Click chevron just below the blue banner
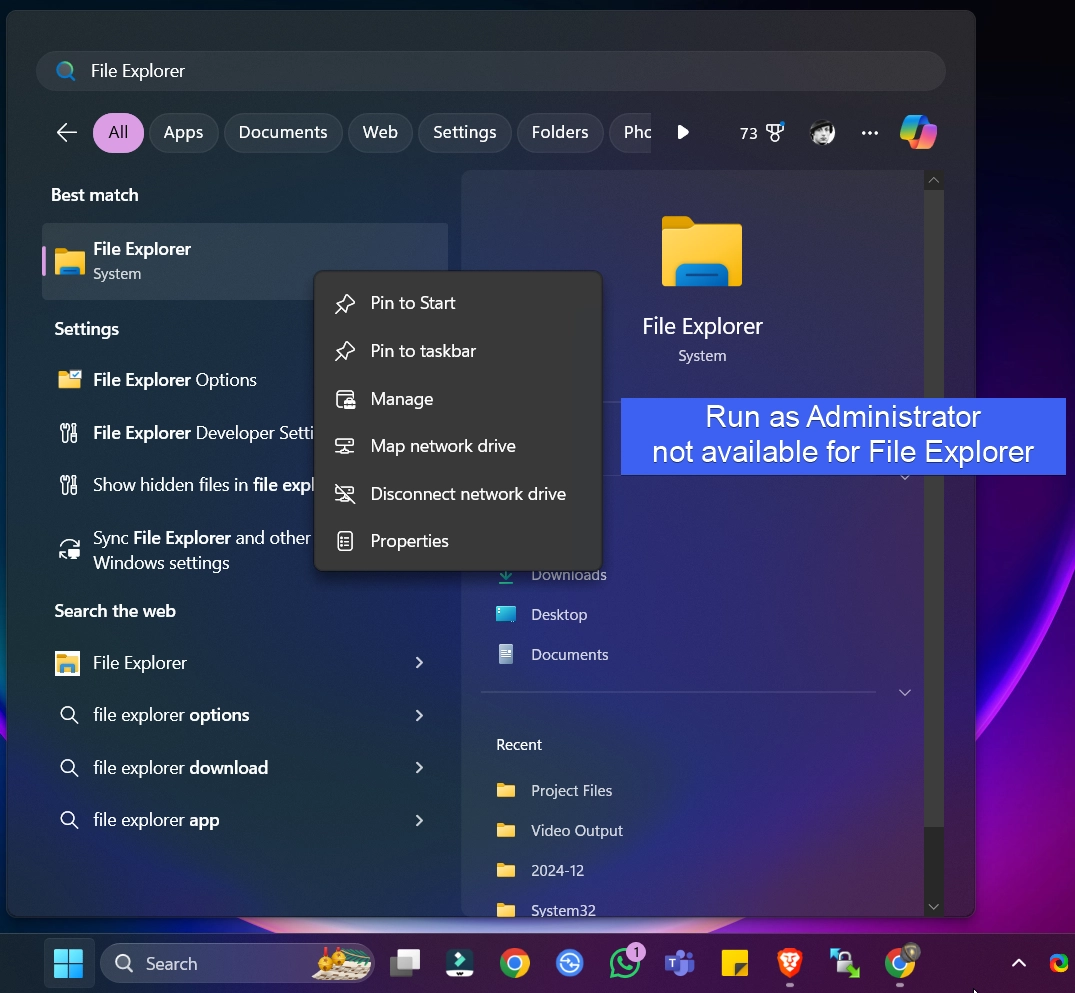 tap(904, 477)
